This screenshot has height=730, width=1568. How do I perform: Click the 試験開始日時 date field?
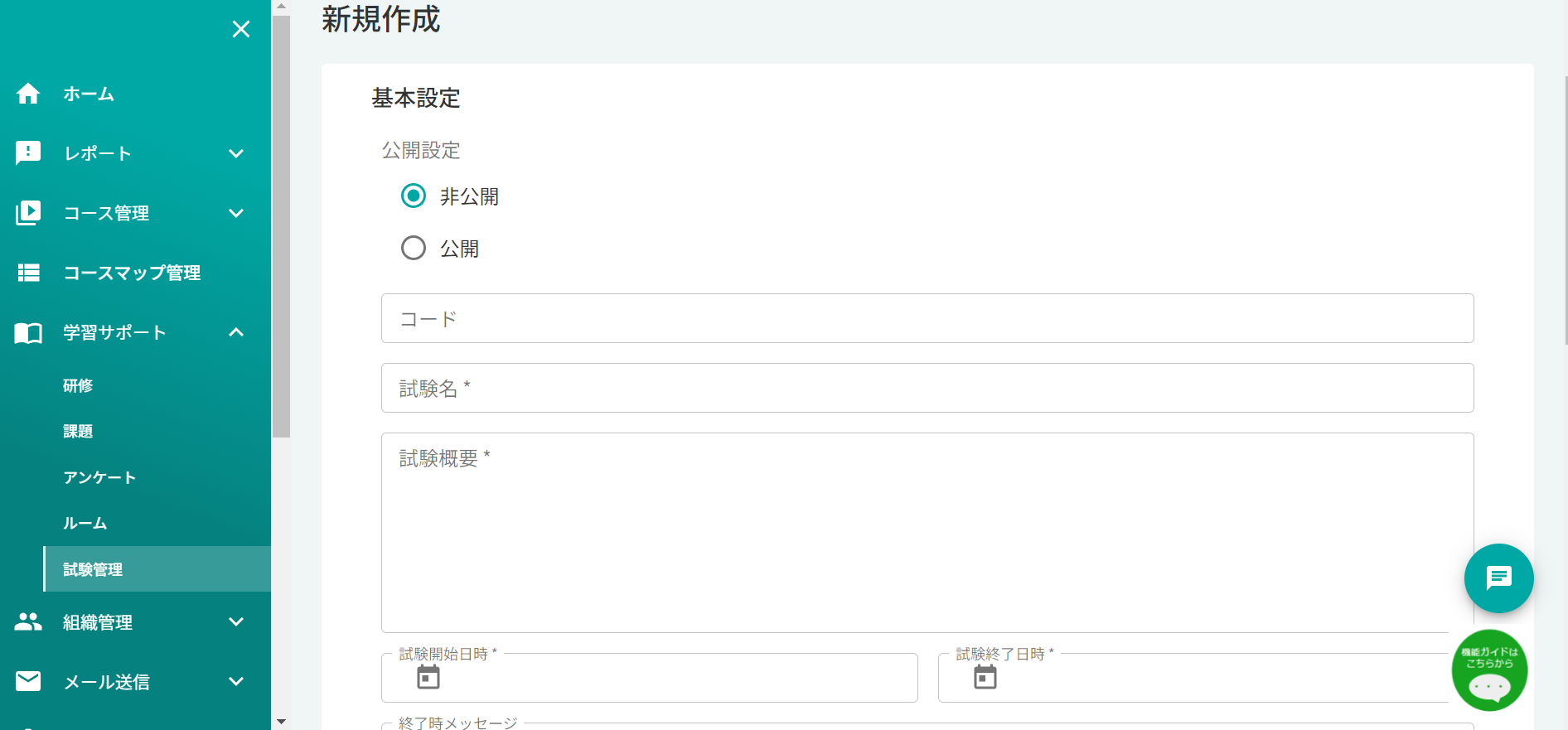(650, 678)
